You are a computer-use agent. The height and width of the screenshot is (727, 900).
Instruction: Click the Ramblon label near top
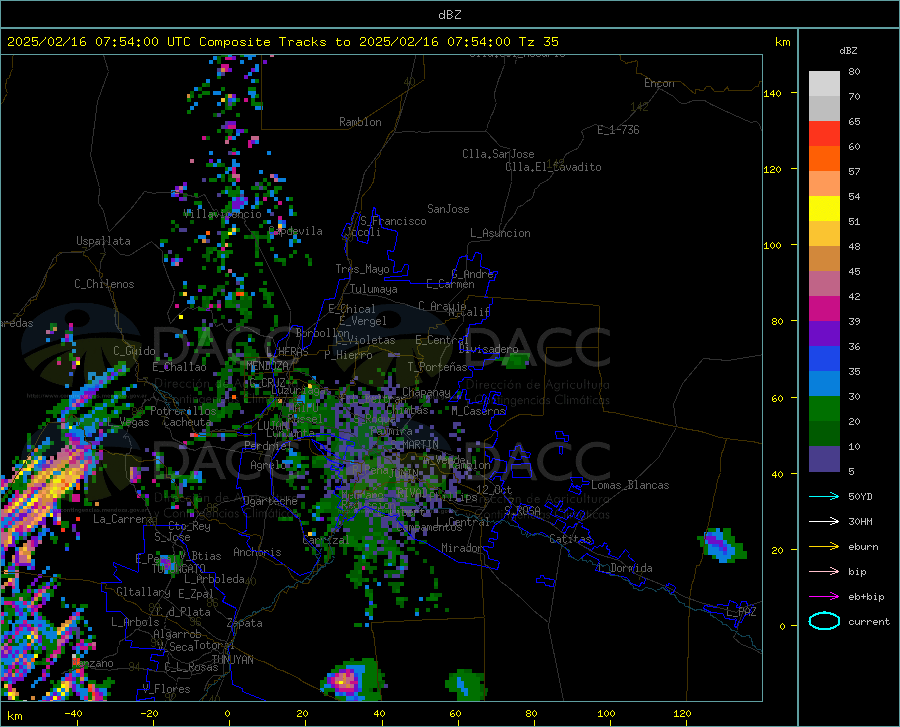[360, 122]
